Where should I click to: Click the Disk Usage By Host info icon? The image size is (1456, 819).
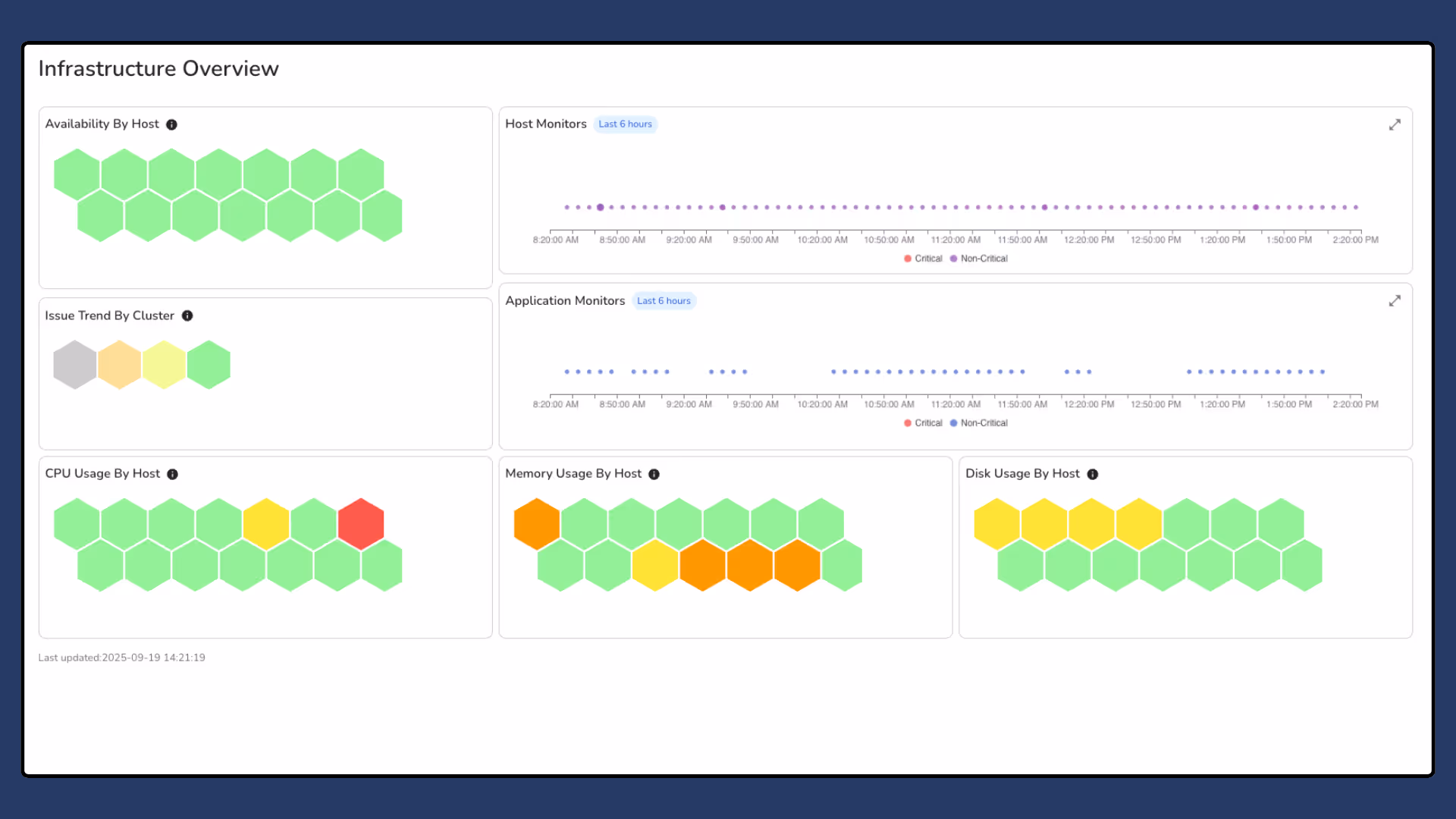pos(1092,474)
